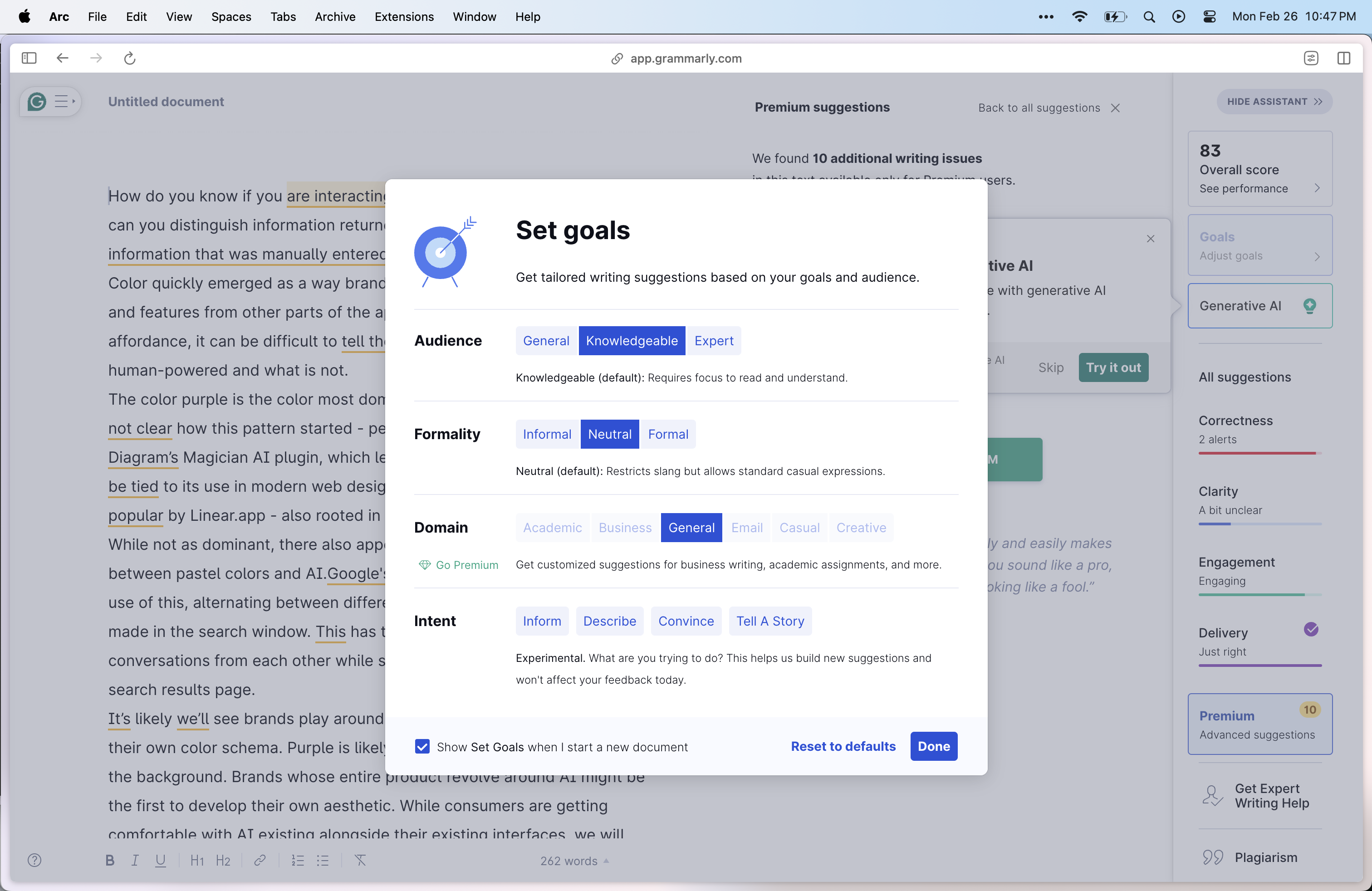
Task: Open See performance chevron under Overall score
Action: click(1317, 188)
